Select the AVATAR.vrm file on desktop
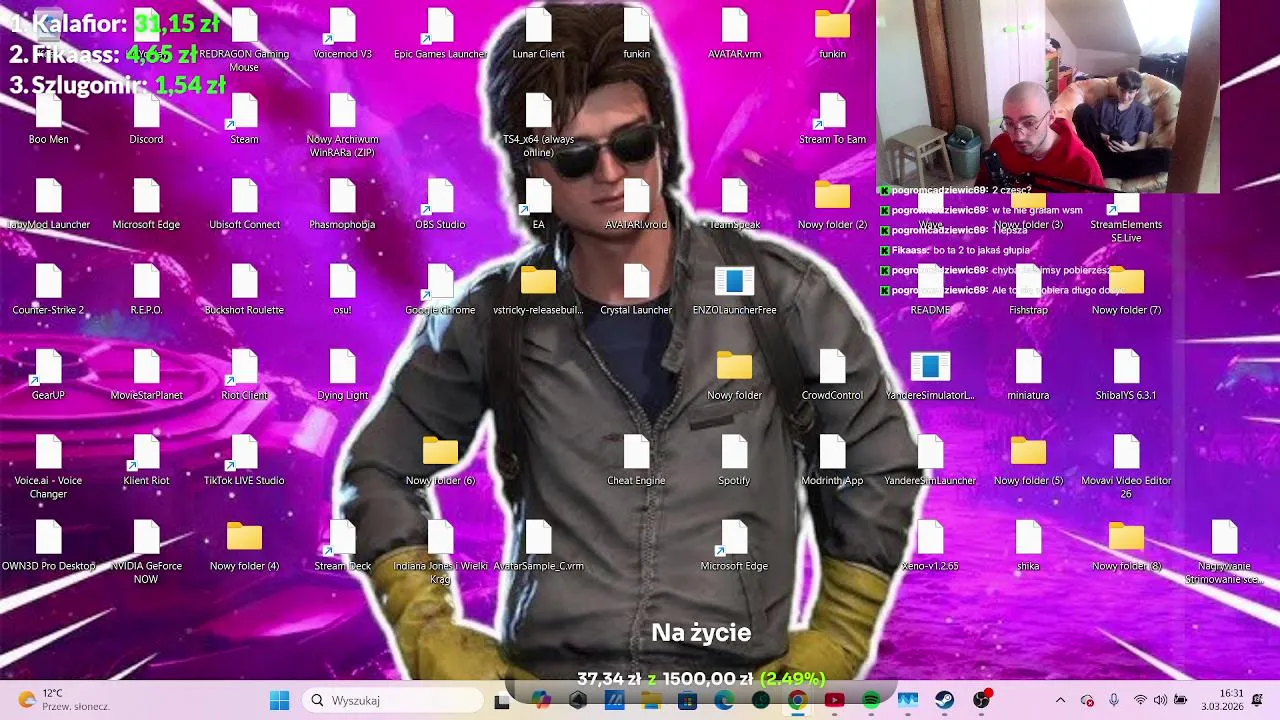 (x=734, y=34)
